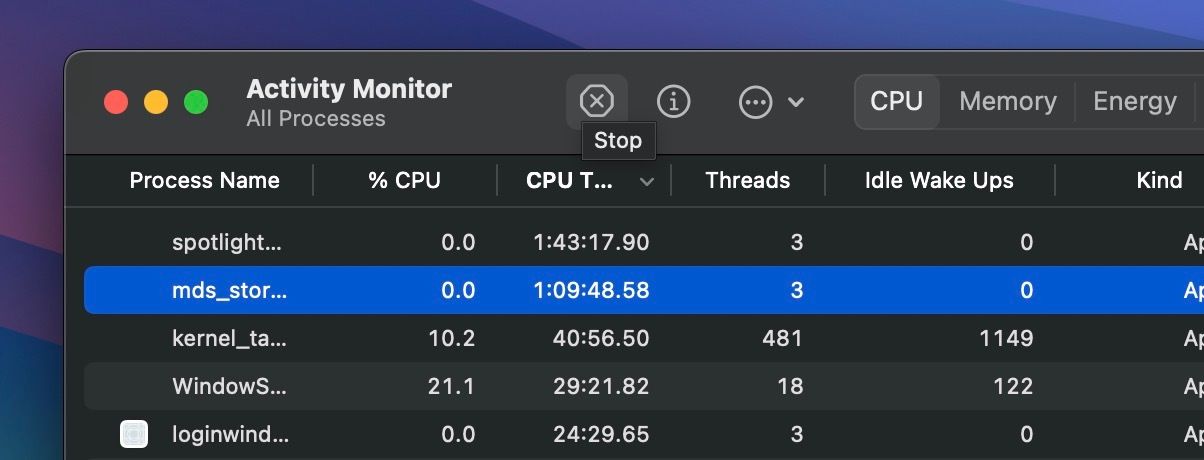Open the process Info inspector icon
The height and width of the screenshot is (460, 1204).
pos(673,101)
